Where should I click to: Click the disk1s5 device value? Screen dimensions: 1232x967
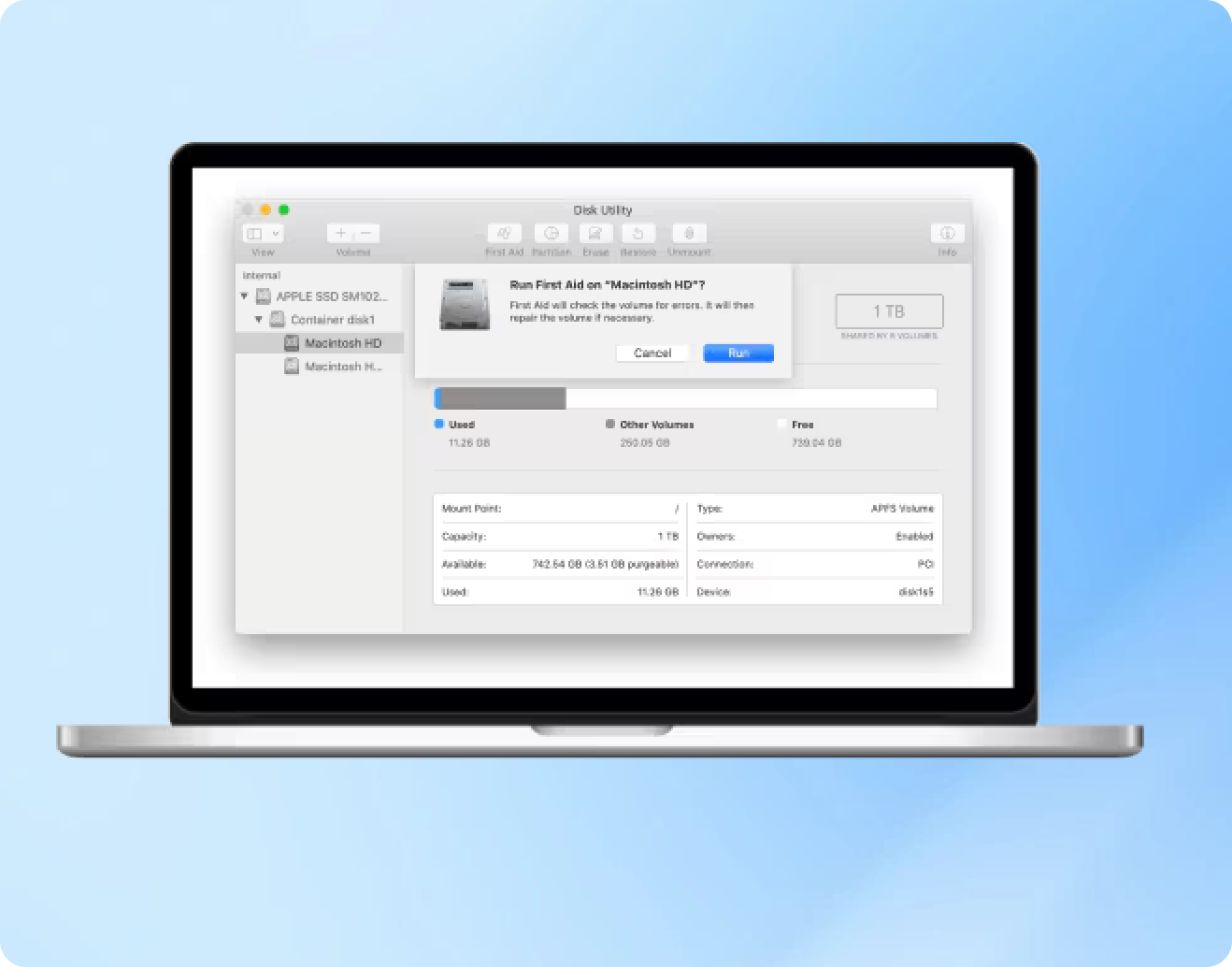[x=916, y=592]
